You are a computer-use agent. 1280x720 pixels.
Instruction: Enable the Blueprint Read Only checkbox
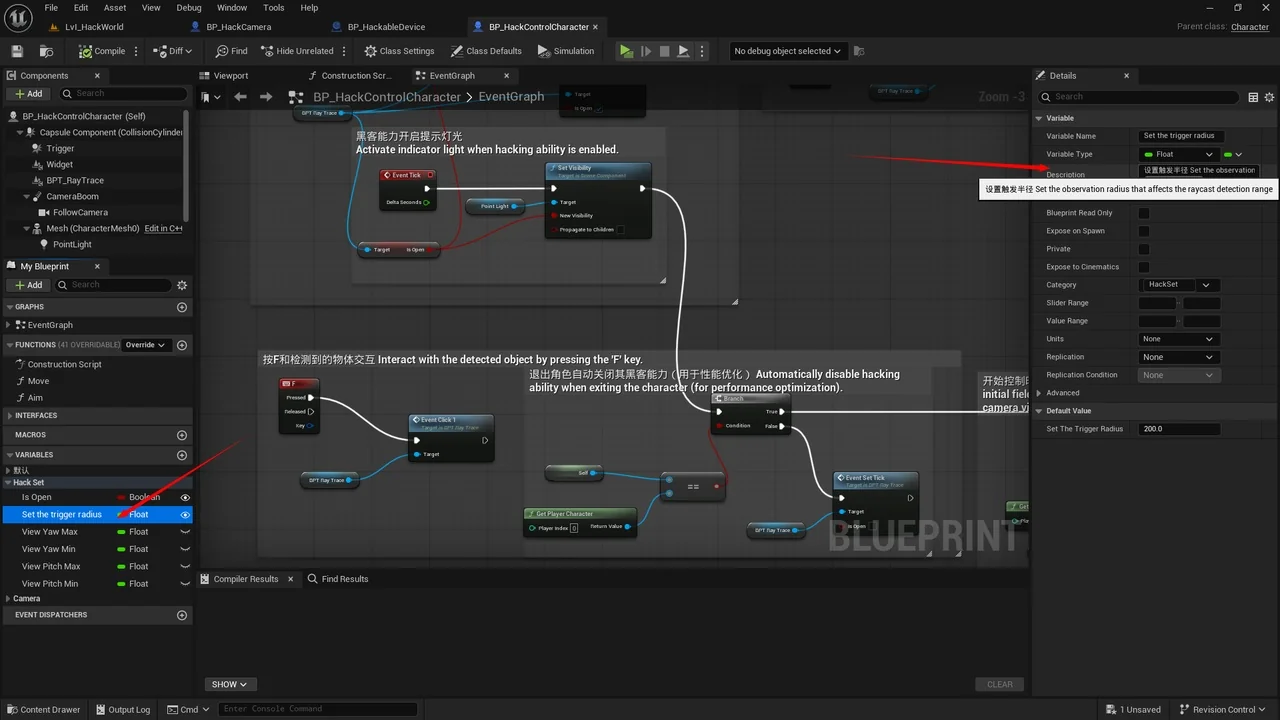1144,213
